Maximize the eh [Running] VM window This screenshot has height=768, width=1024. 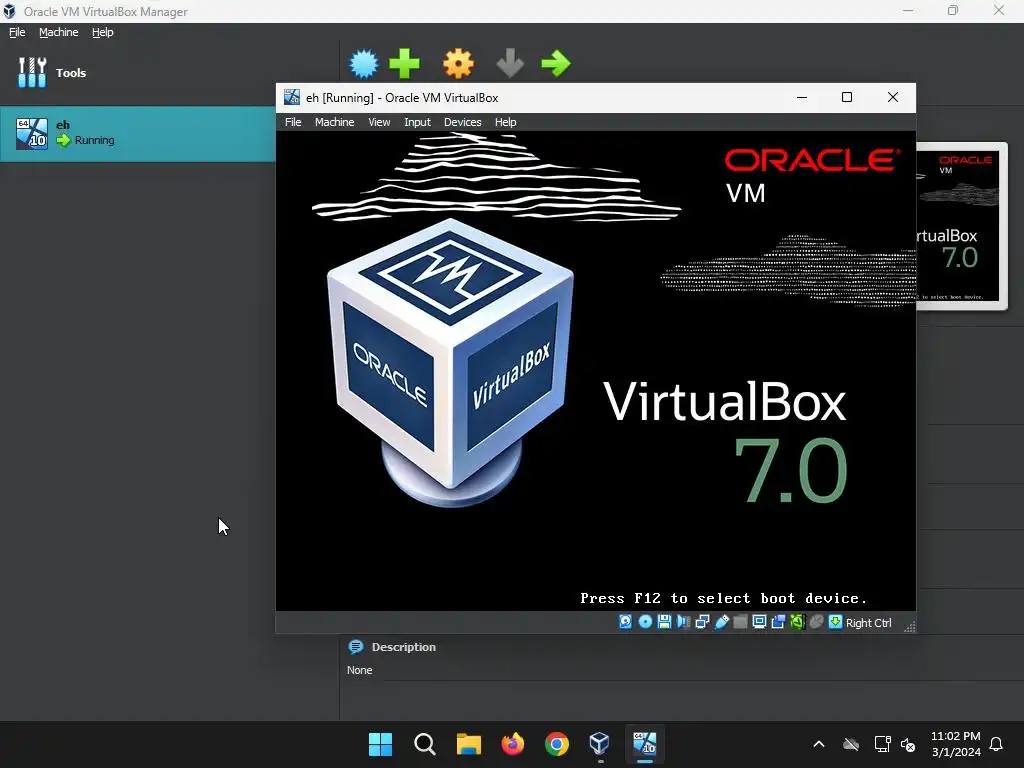847,97
